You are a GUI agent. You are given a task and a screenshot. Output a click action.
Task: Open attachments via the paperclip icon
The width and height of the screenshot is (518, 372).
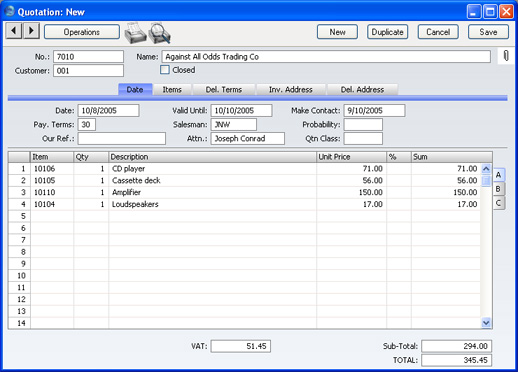[x=506, y=56]
